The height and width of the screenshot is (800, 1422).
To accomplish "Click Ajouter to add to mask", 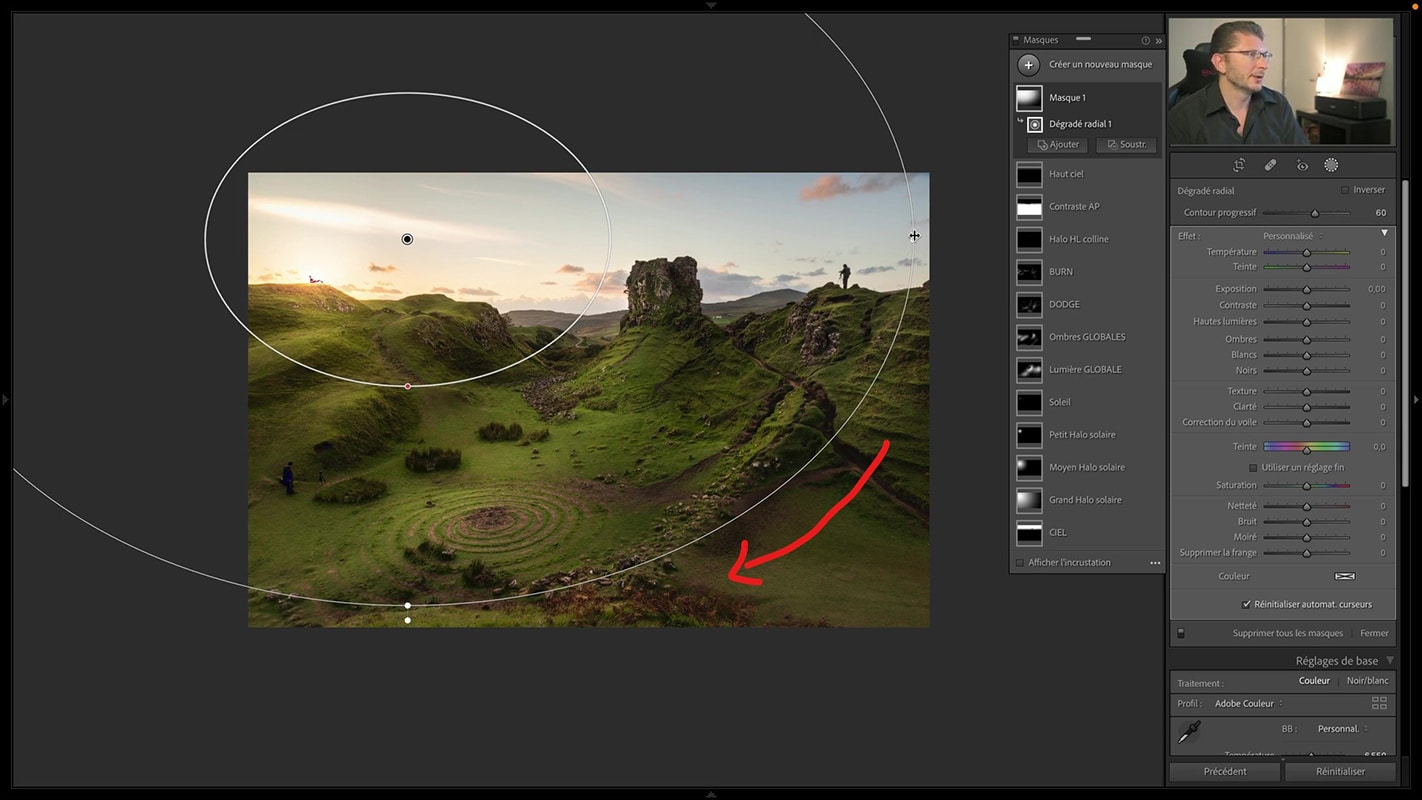I will click(x=1059, y=145).
